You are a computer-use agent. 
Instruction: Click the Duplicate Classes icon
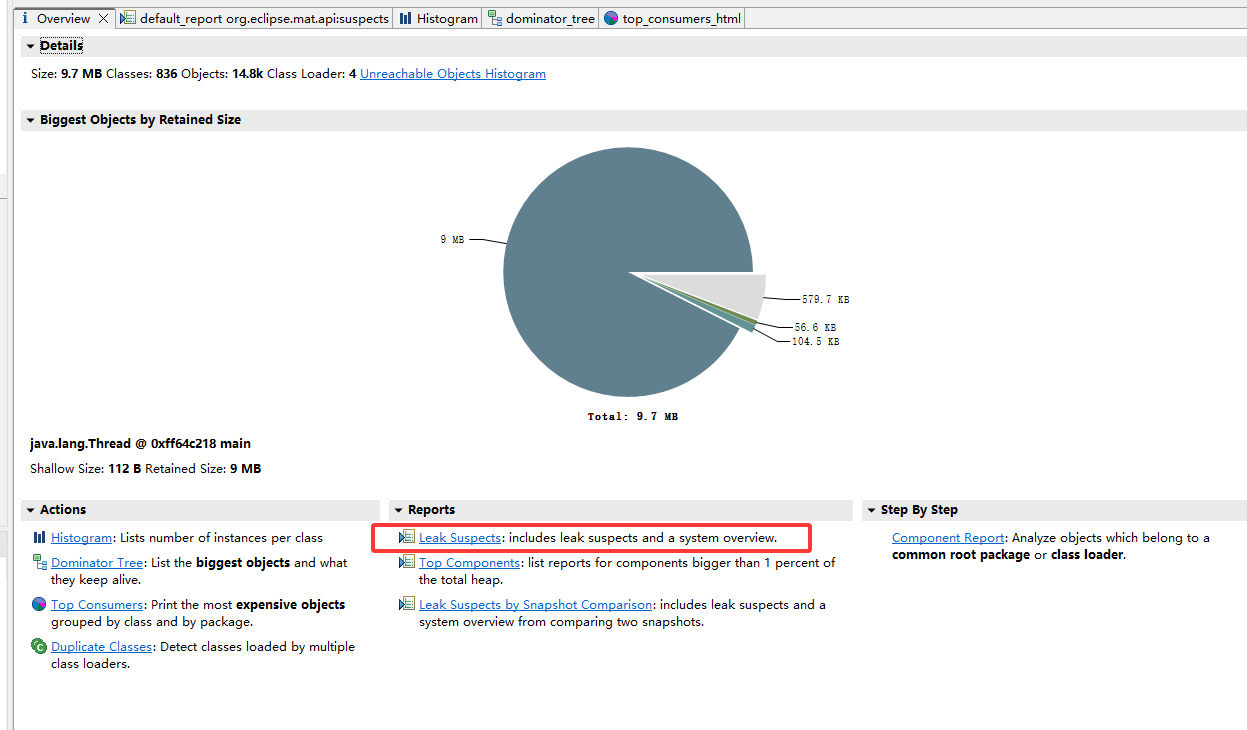coord(39,646)
